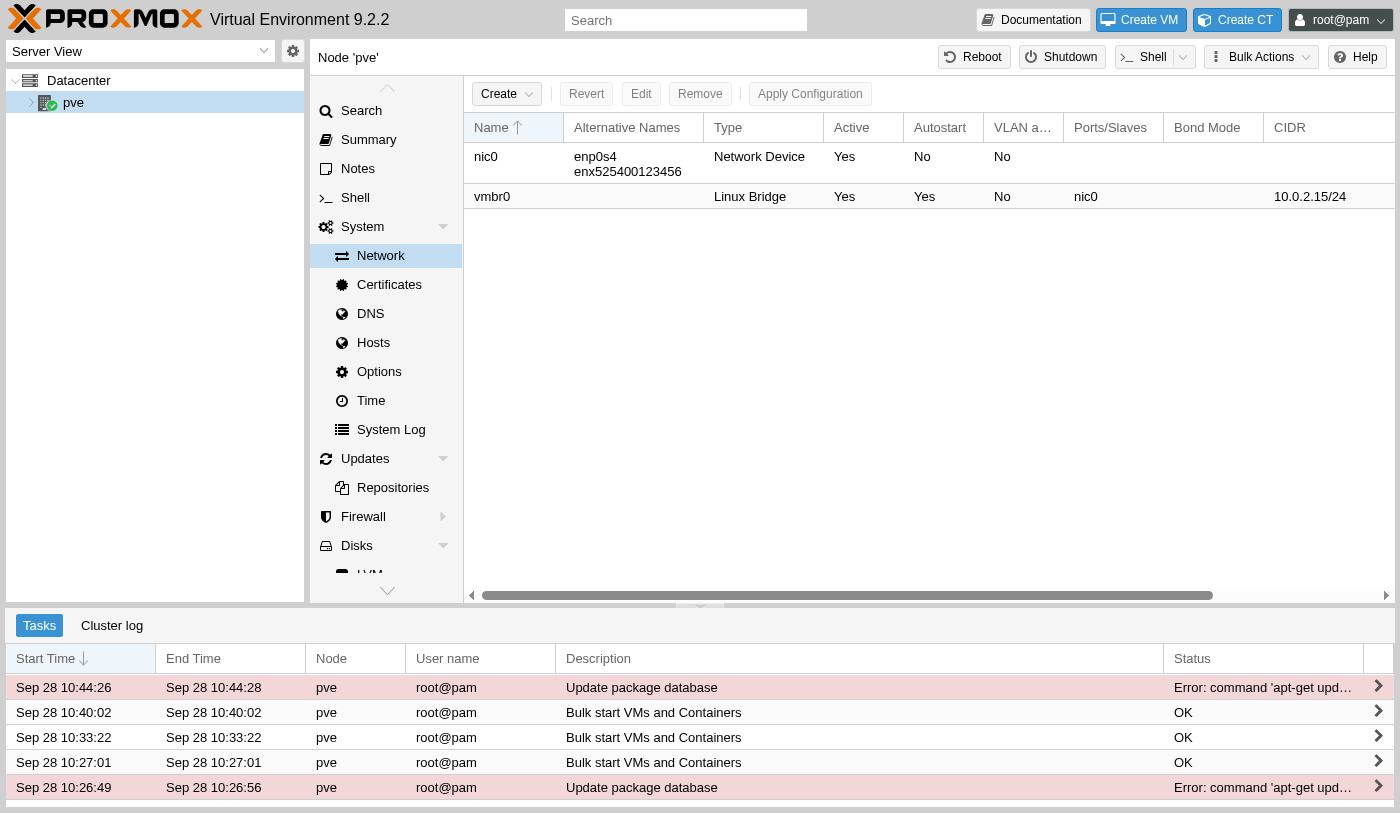This screenshot has height=813, width=1400.
Task: Select the Network menu item
Action: pos(385,256)
